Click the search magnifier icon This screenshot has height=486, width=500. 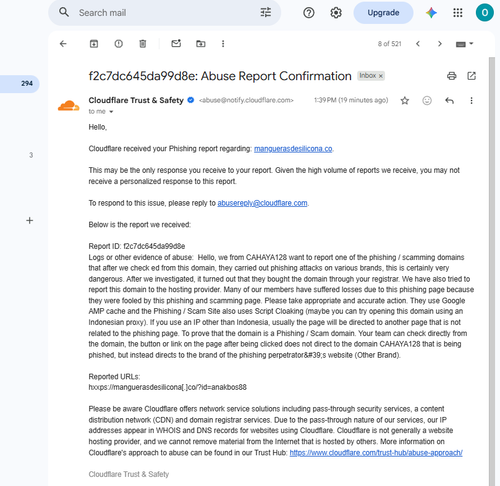click(64, 13)
